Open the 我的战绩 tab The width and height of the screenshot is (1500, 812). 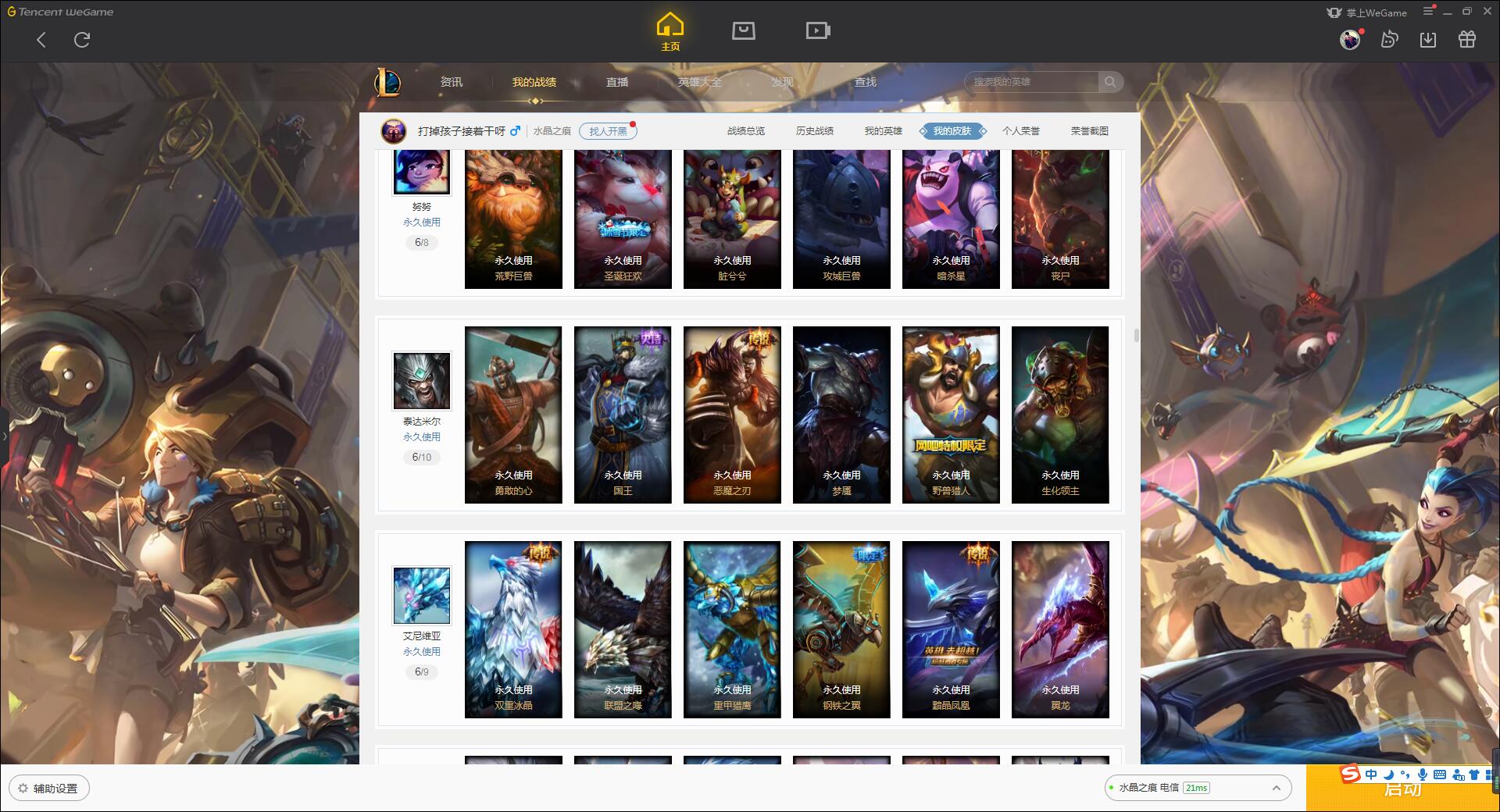click(x=534, y=82)
